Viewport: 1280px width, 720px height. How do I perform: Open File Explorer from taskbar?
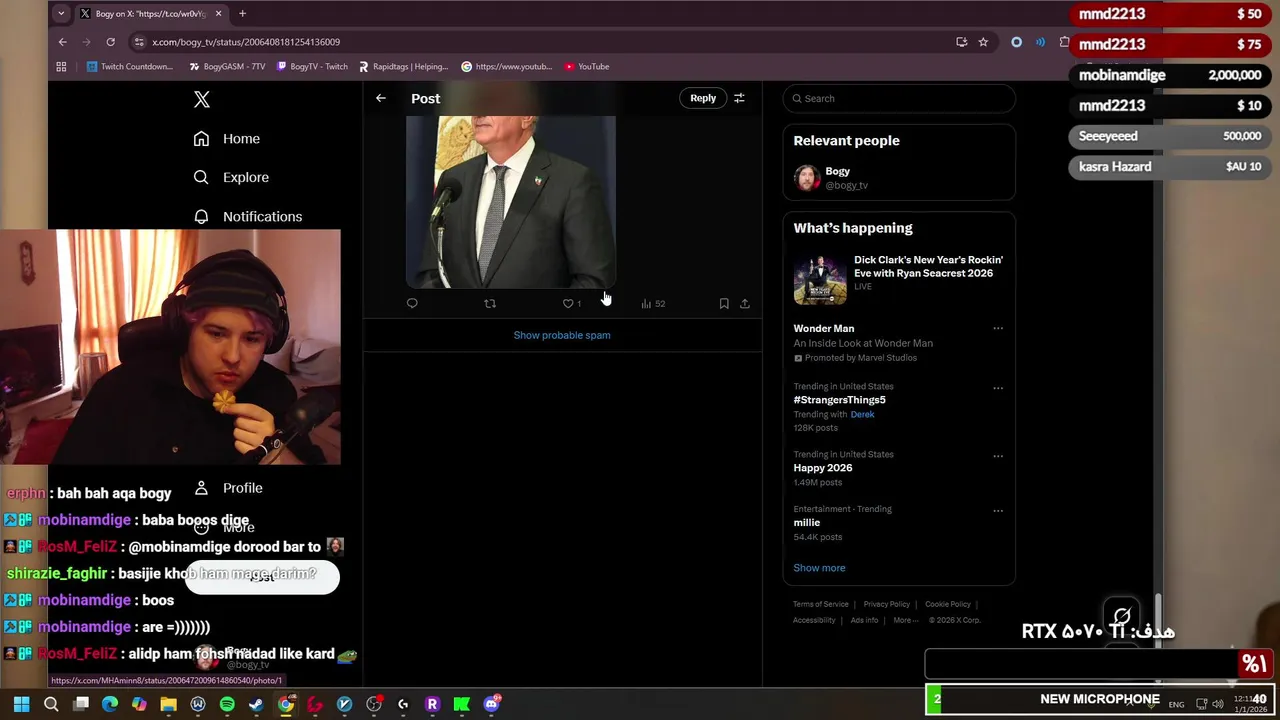168,704
